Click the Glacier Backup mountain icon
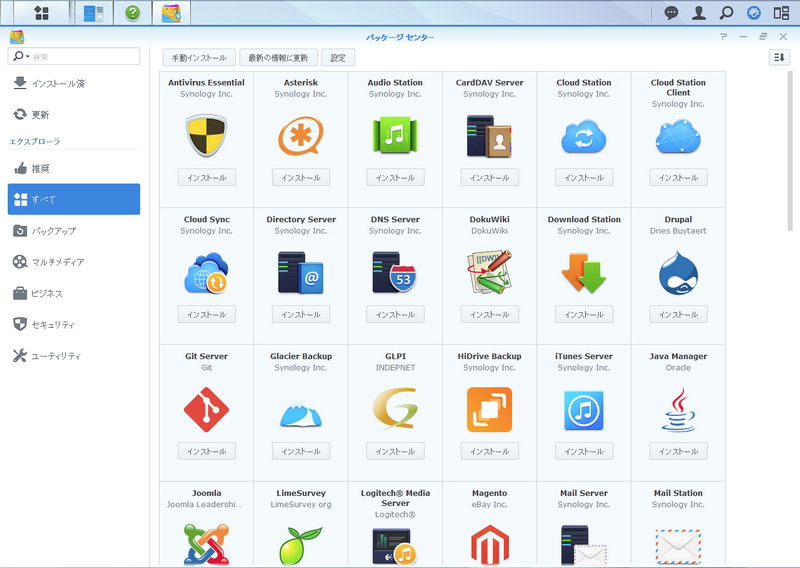 301,413
